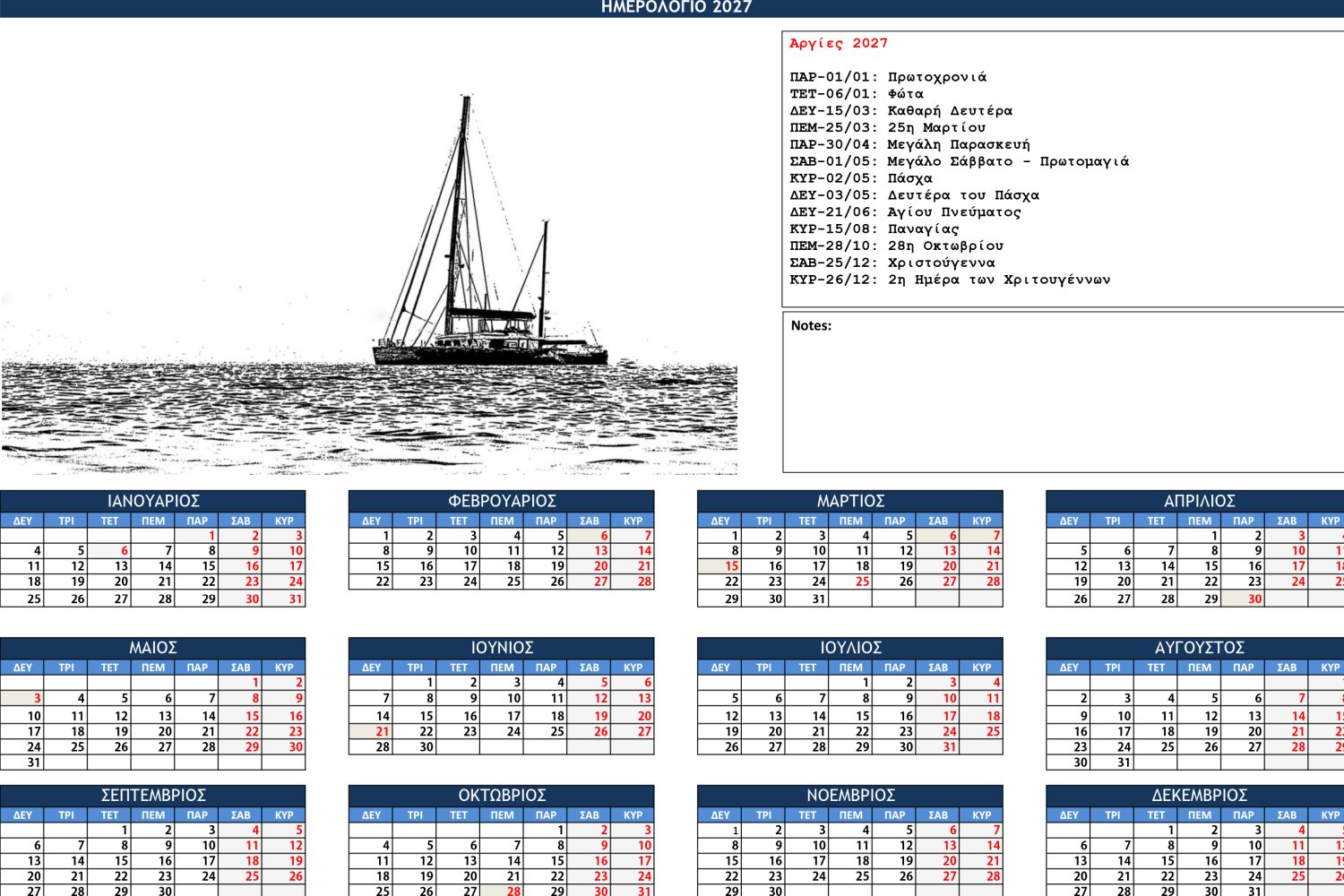Click inside the empty Notes box

tap(1062, 399)
